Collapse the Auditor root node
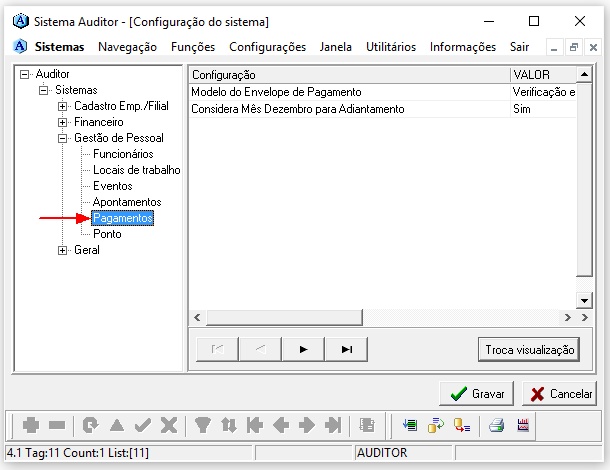The height and width of the screenshot is (470, 610). coord(25,74)
